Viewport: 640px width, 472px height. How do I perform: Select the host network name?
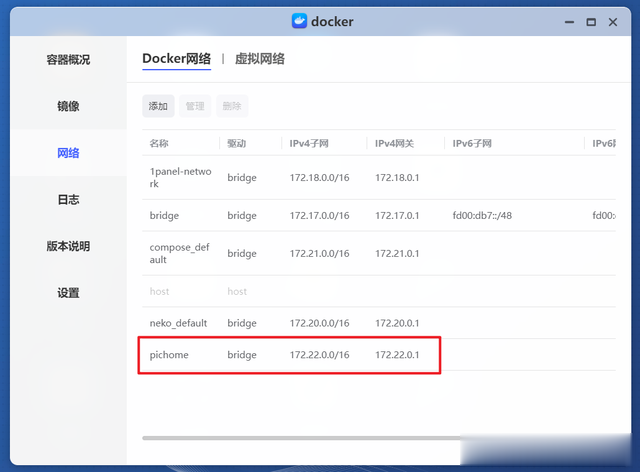[159, 291]
